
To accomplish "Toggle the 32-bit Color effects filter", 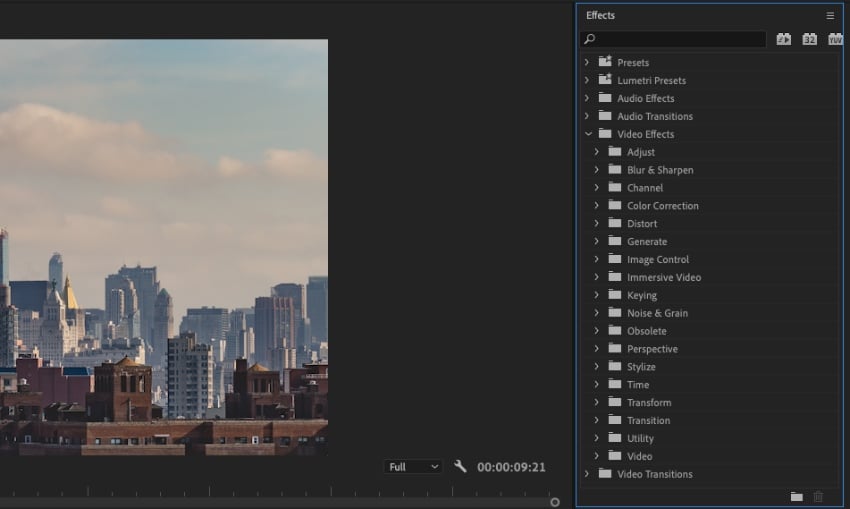I will point(809,39).
